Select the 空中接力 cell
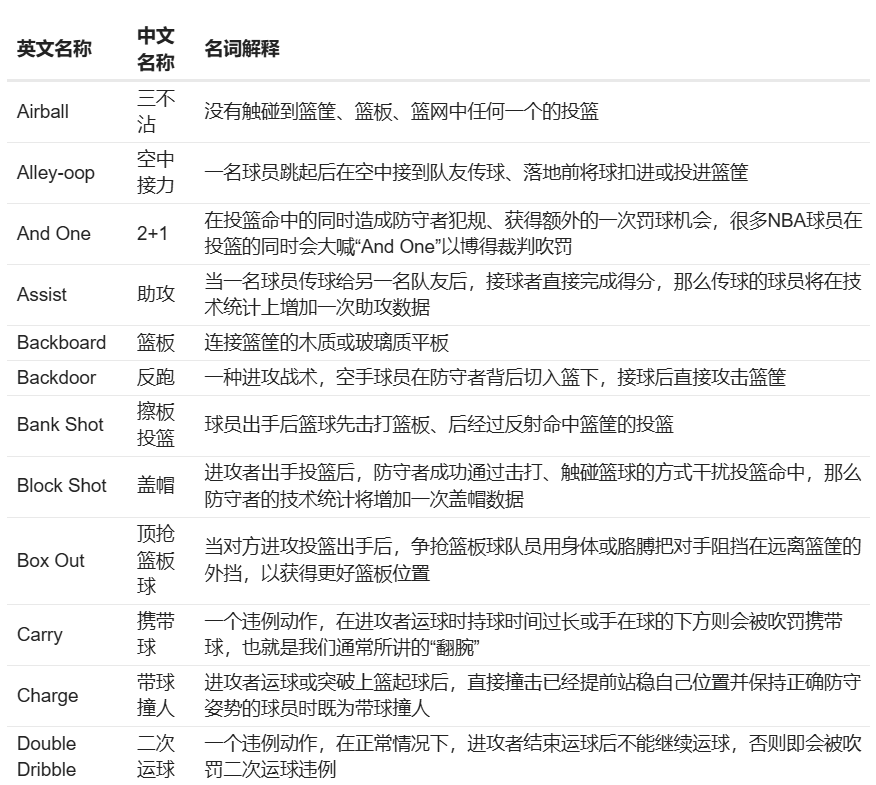Image resolution: width=876 pixels, height=785 pixels. (156, 173)
